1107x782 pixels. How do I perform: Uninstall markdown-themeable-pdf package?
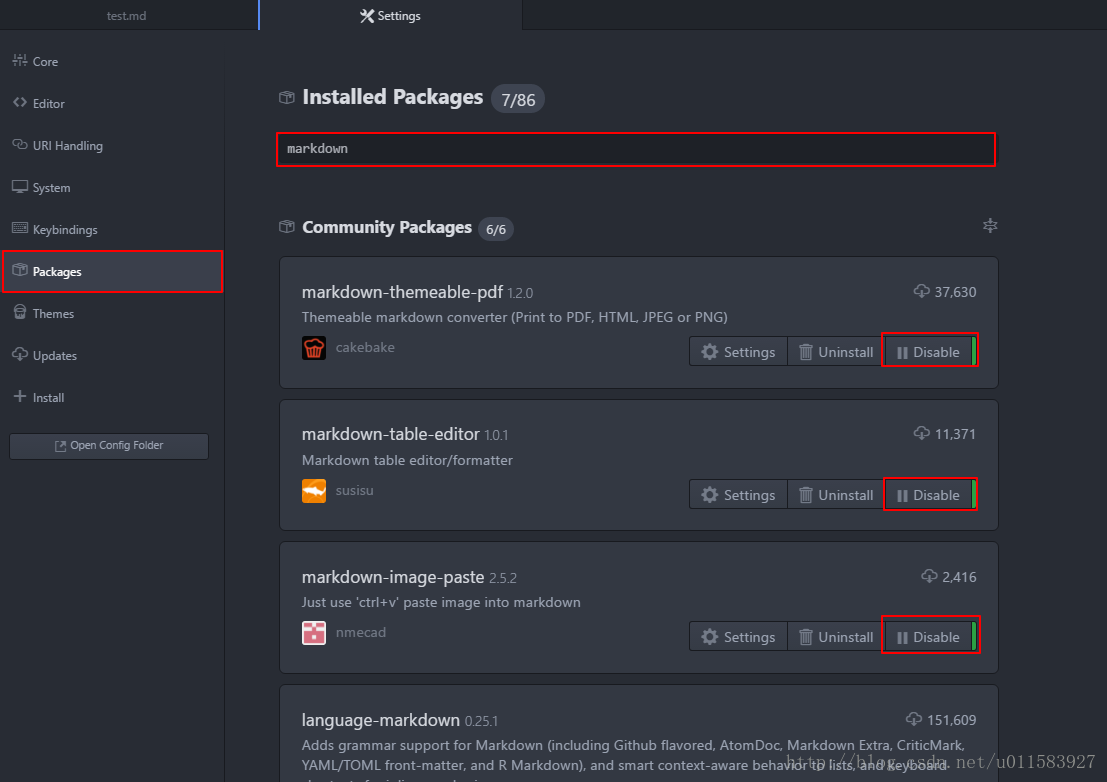(x=835, y=352)
